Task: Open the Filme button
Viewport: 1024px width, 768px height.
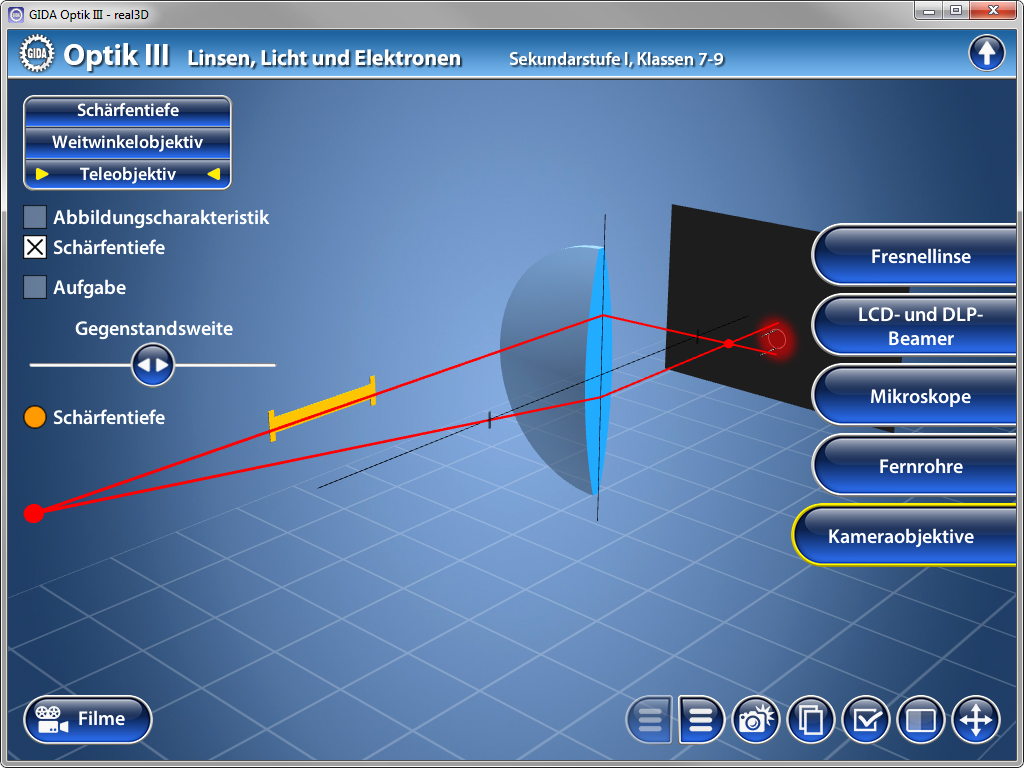Action: coord(88,719)
